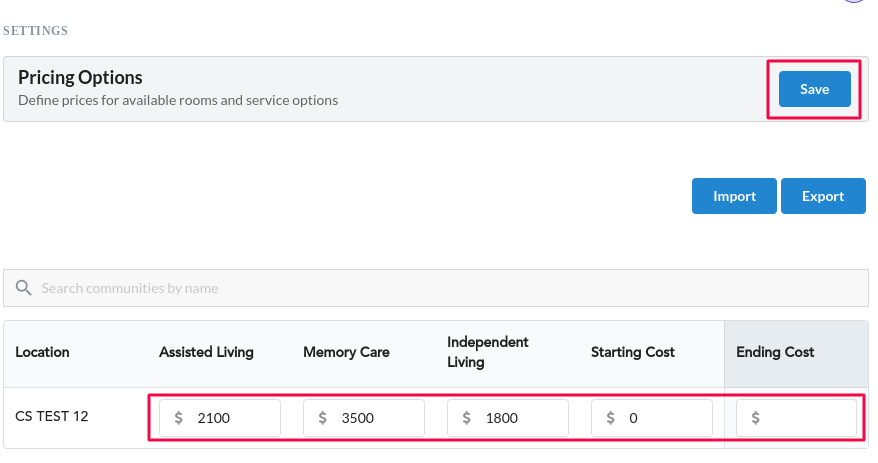Click the Pricing Options heading

[x=80, y=77]
